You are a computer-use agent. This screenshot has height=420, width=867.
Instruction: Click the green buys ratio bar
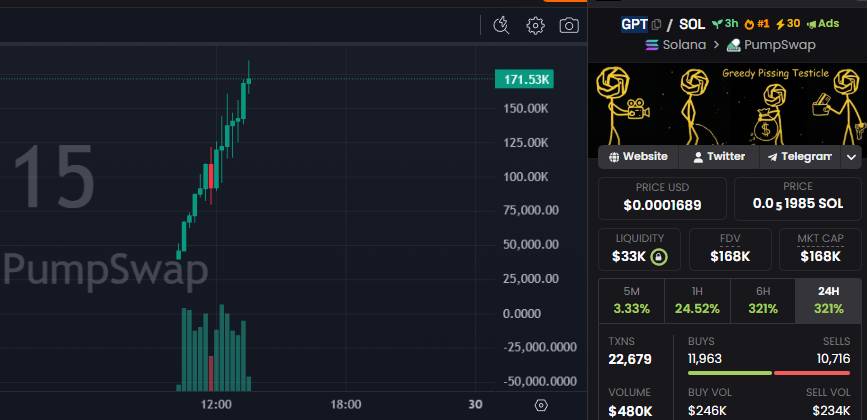pyautogui.click(x=729, y=373)
